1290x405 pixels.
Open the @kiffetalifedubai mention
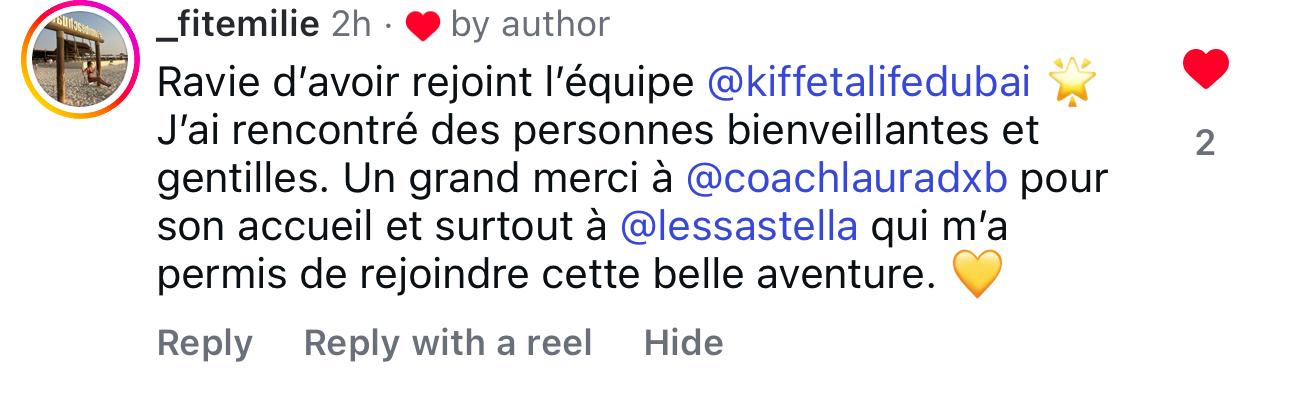(868, 83)
